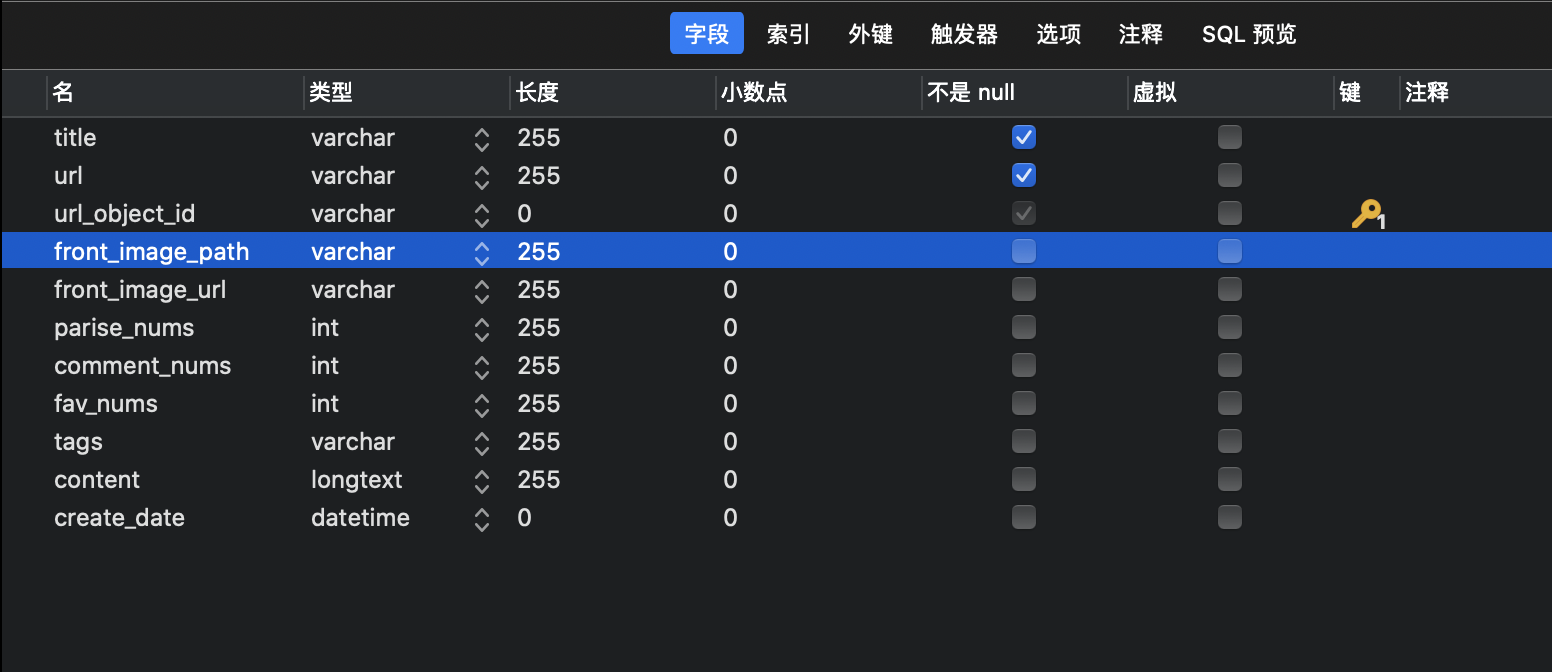
Task: Enable virtual checkbox for tags
Action: point(1230,441)
